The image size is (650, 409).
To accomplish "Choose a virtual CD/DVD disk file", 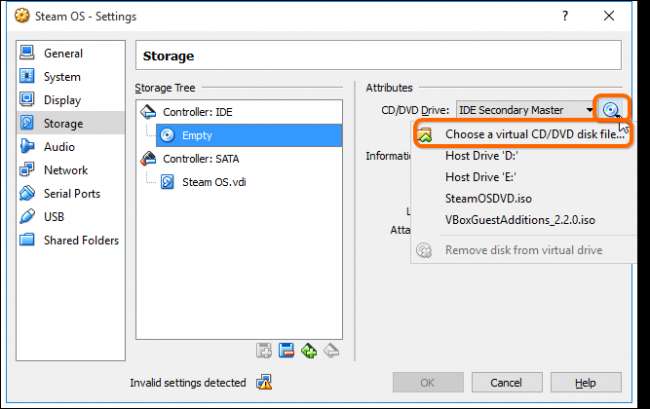I will [x=534, y=134].
